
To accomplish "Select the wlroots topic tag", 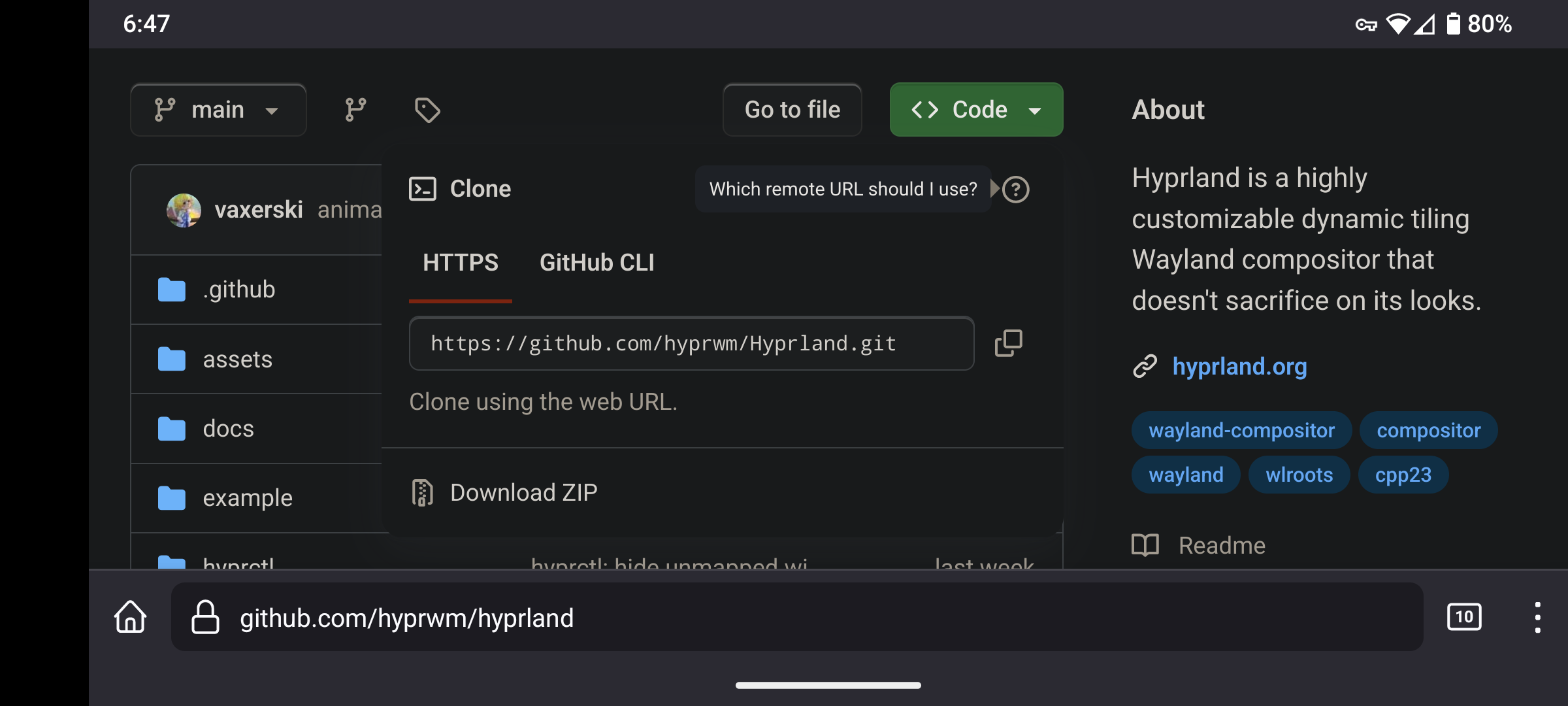I will tap(1299, 475).
